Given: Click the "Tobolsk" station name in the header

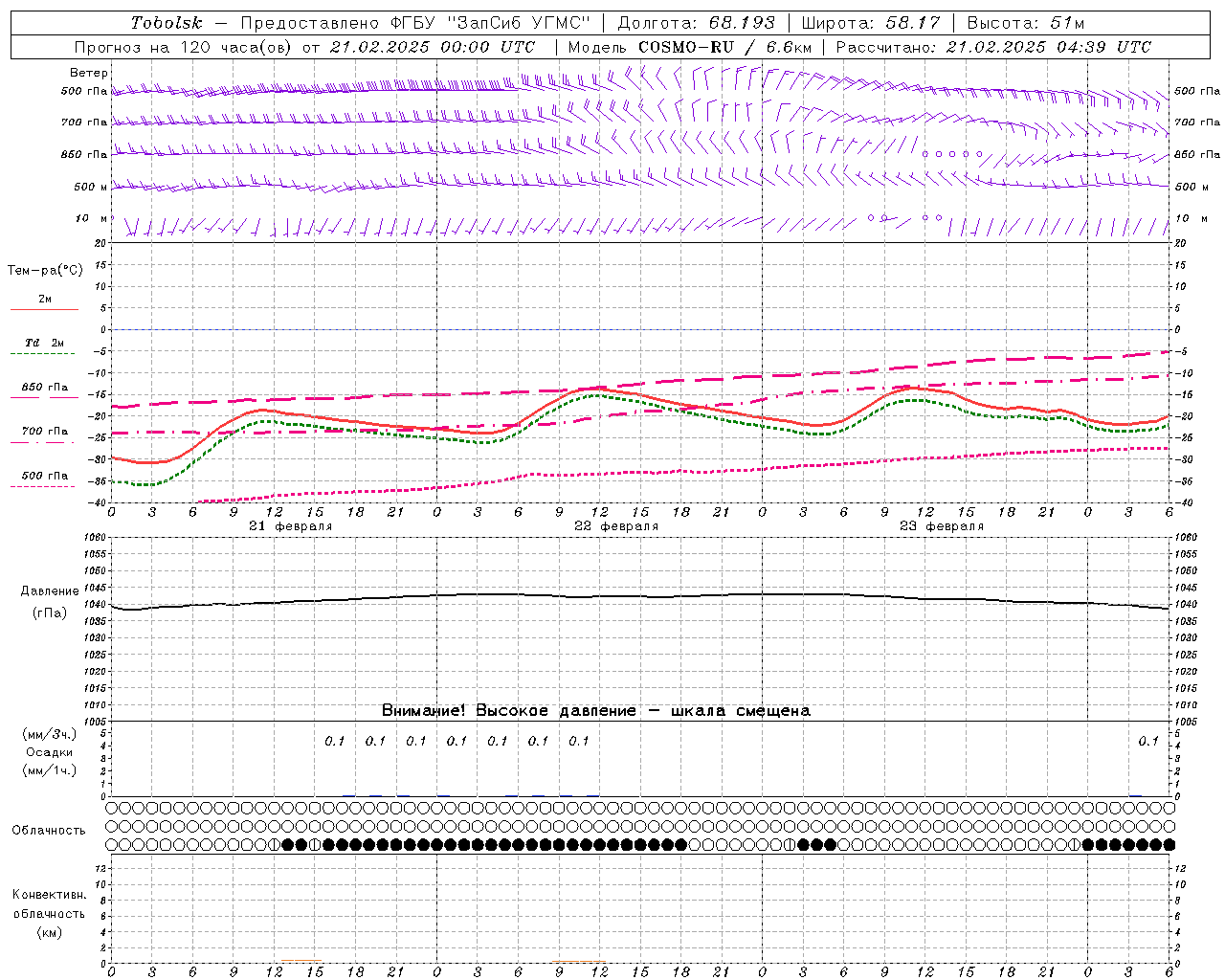Looking at the screenshot, I should pyautogui.click(x=167, y=23).
